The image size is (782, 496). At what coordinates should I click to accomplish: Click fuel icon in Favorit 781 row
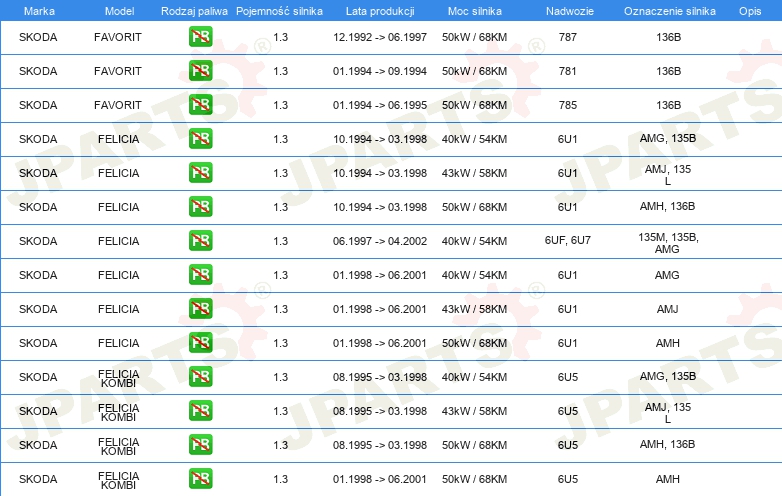click(x=200, y=71)
